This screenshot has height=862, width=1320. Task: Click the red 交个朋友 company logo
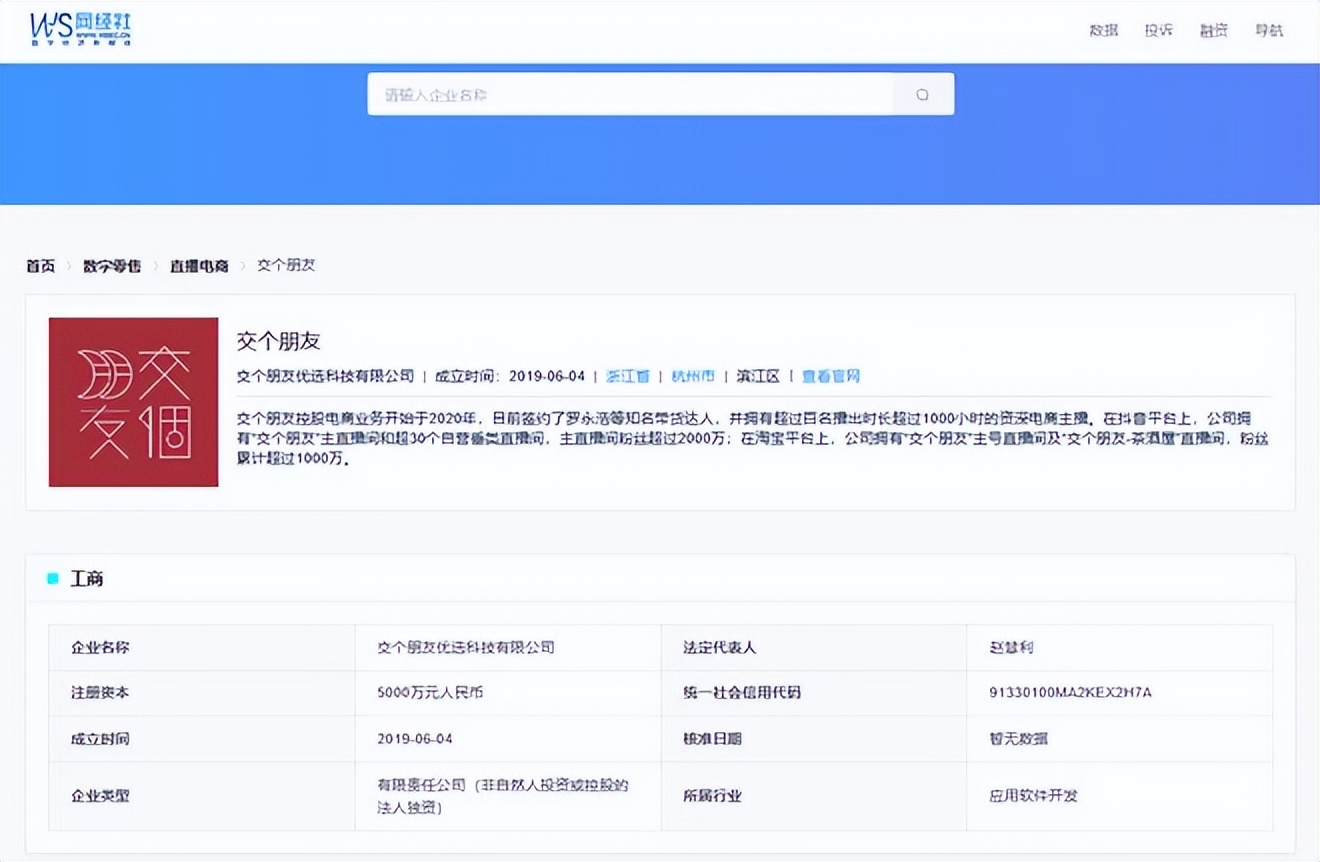[x=133, y=402]
